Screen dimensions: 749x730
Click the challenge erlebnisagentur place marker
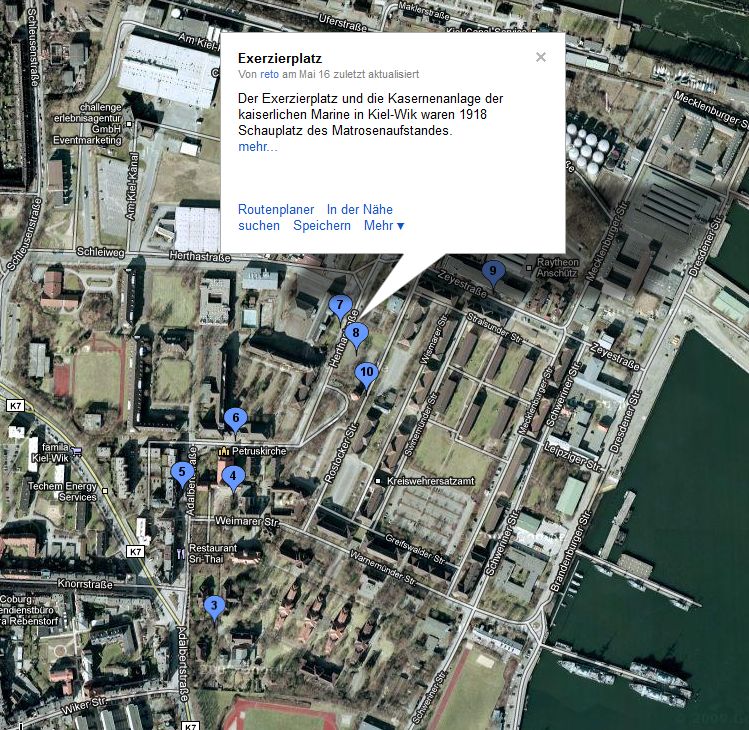(x=129, y=124)
